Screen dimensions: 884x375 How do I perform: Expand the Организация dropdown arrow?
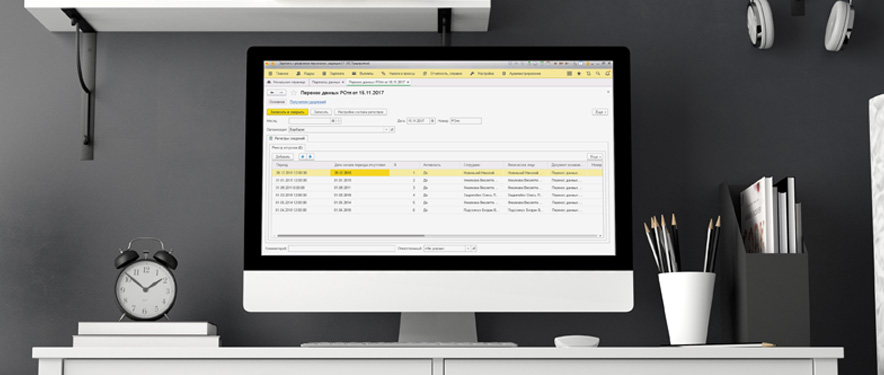click(x=386, y=130)
